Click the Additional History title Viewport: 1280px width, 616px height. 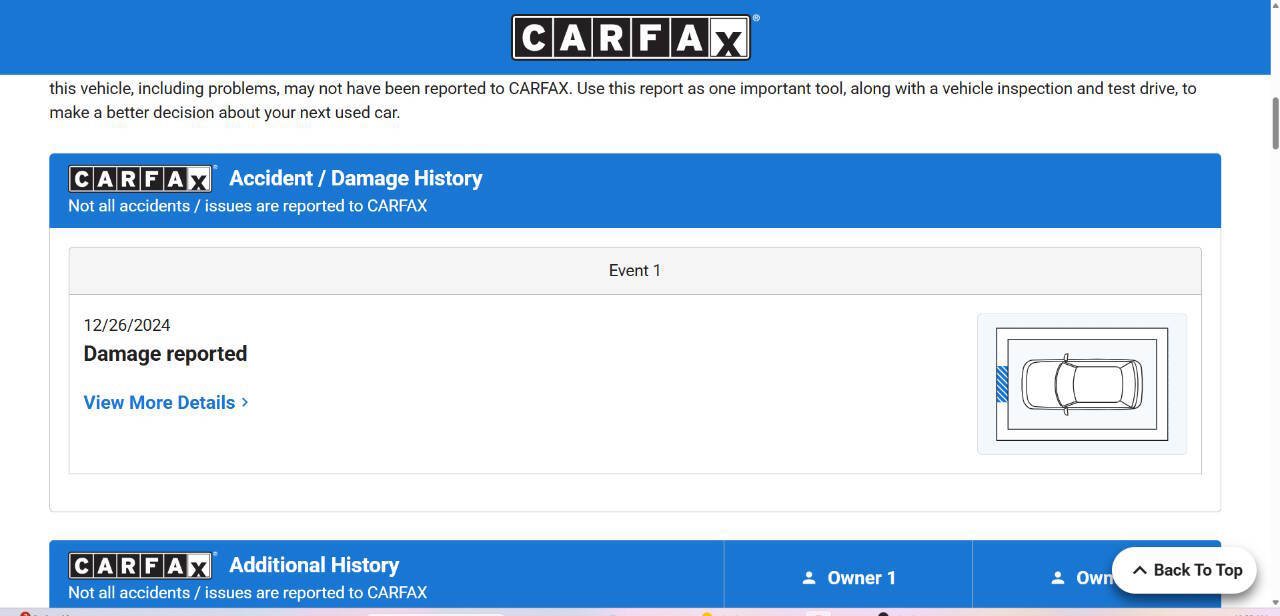[x=314, y=565]
